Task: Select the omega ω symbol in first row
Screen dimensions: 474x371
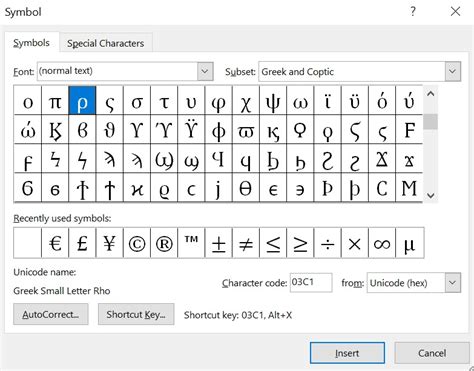Action: [300, 101]
